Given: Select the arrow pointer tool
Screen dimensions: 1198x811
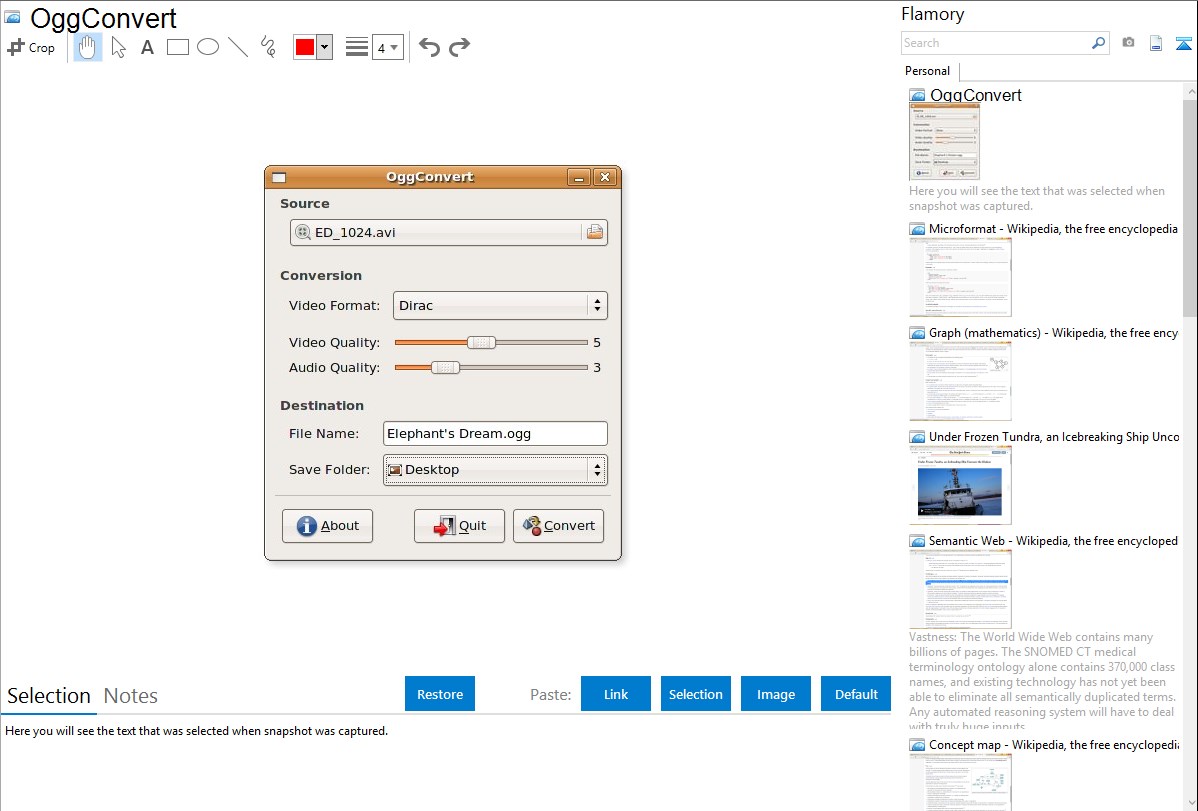Looking at the screenshot, I should point(118,47).
